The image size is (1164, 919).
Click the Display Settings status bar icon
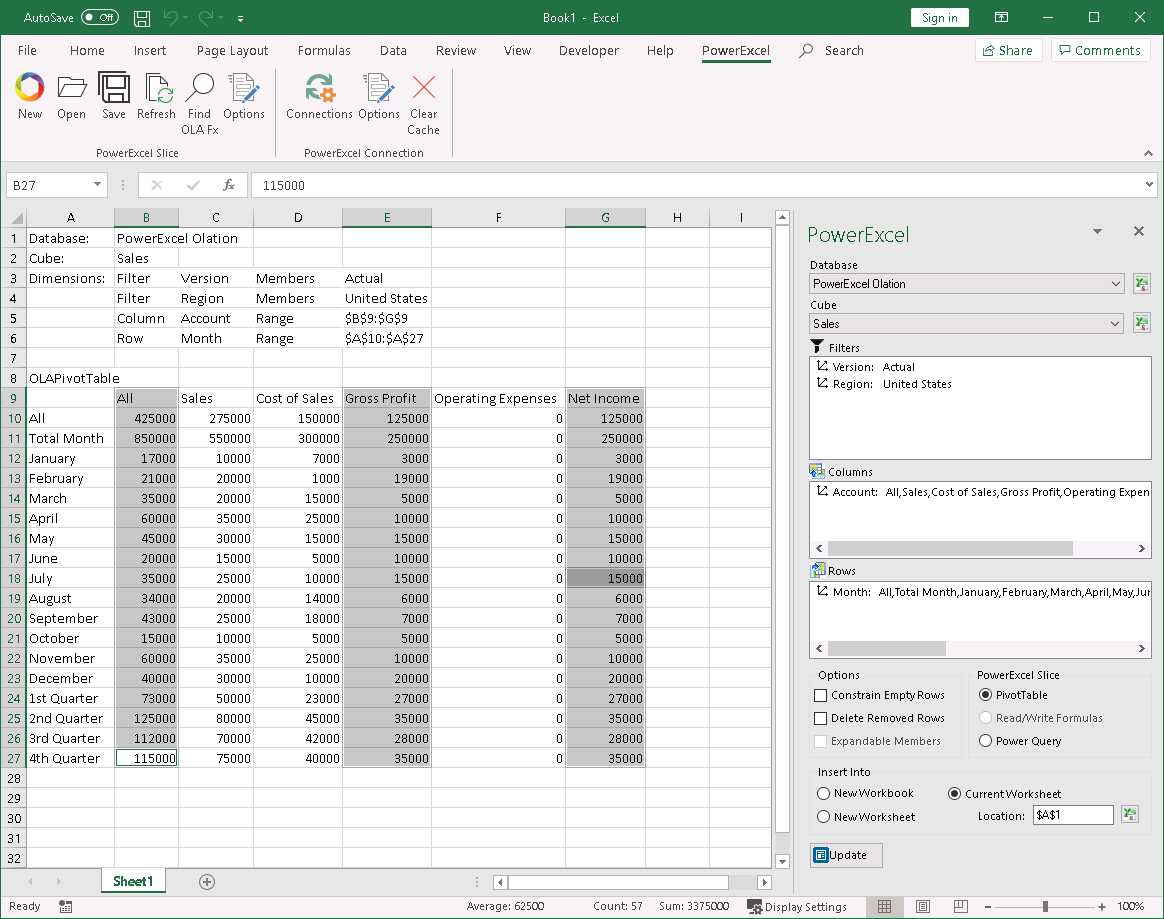[x=754, y=906]
